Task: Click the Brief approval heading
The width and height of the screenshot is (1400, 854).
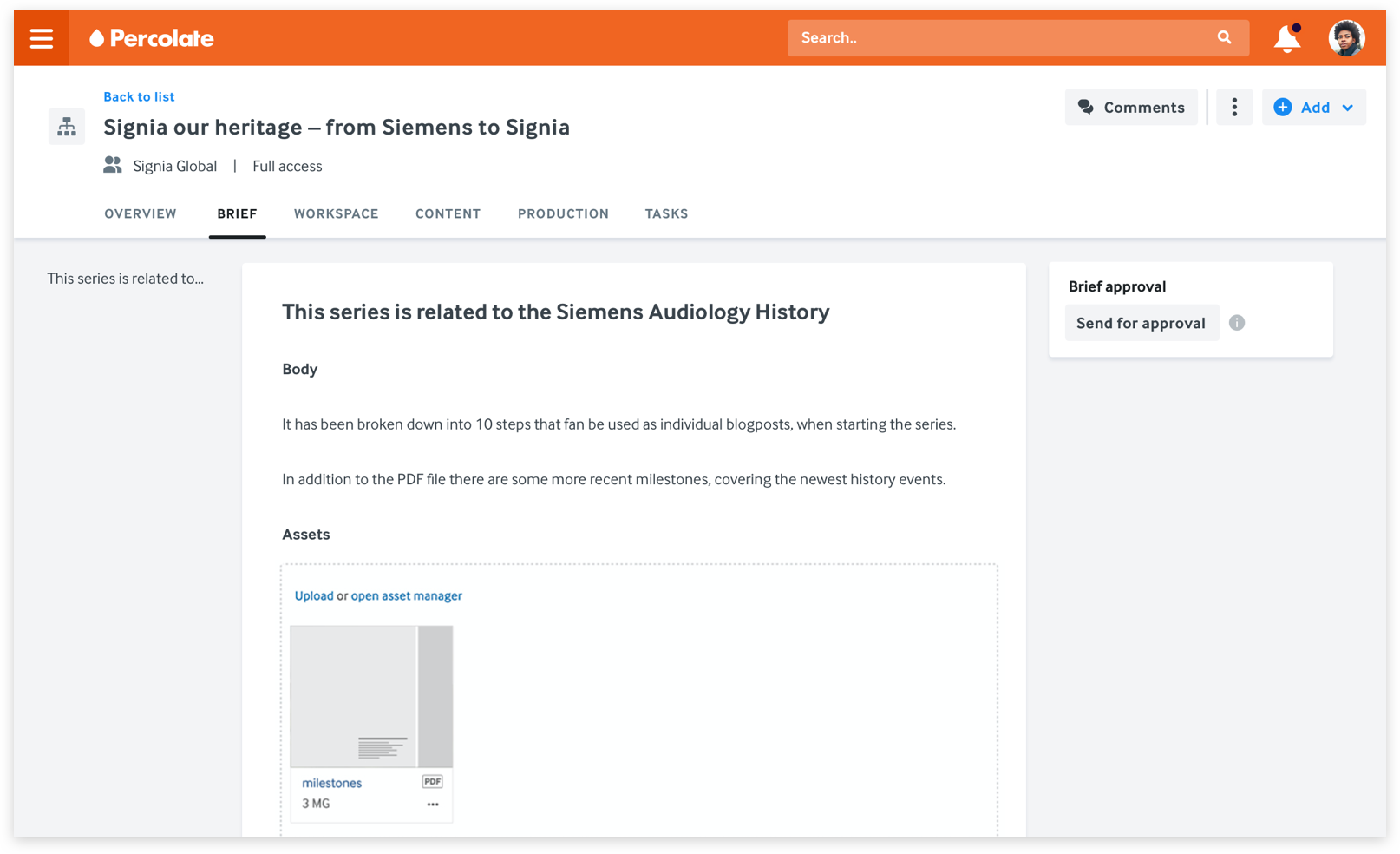Action: click(1116, 286)
